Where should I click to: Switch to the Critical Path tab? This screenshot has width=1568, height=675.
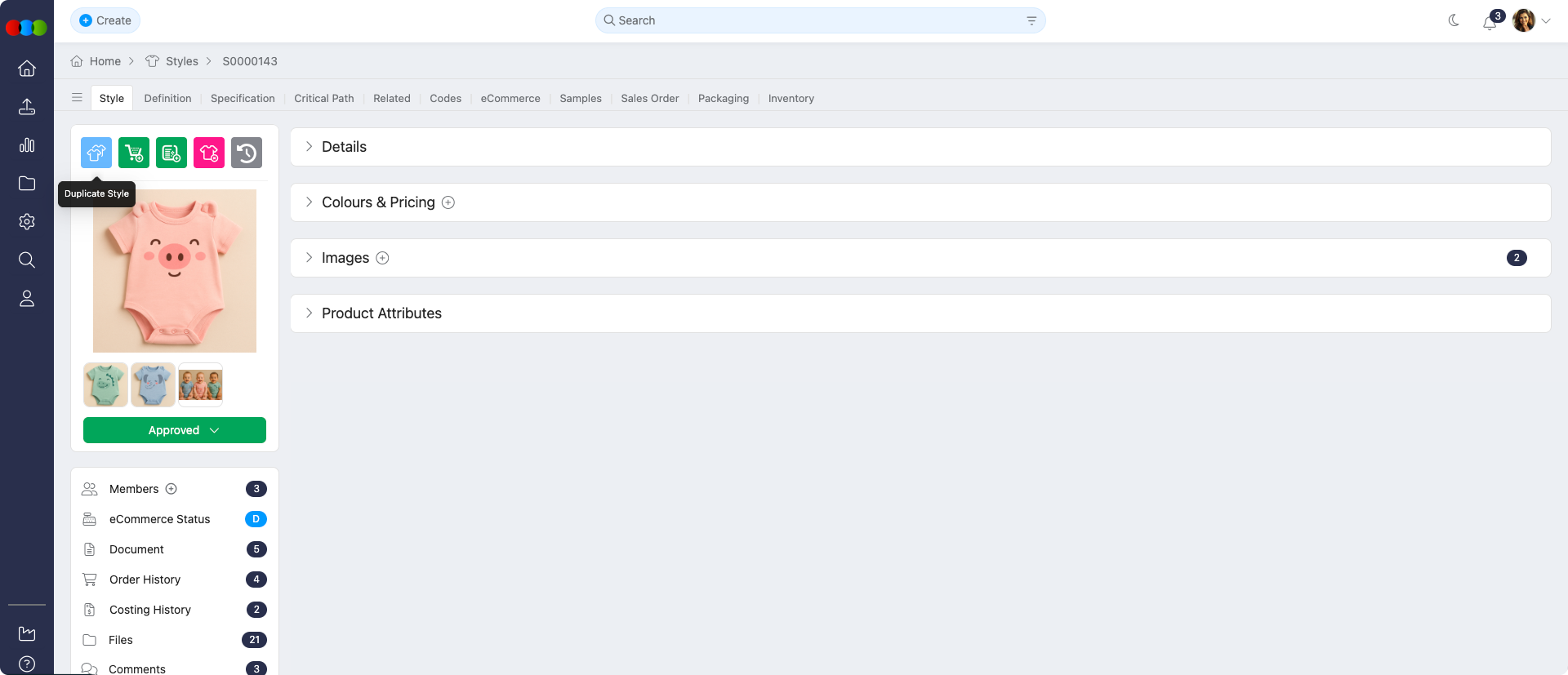pyautogui.click(x=323, y=98)
